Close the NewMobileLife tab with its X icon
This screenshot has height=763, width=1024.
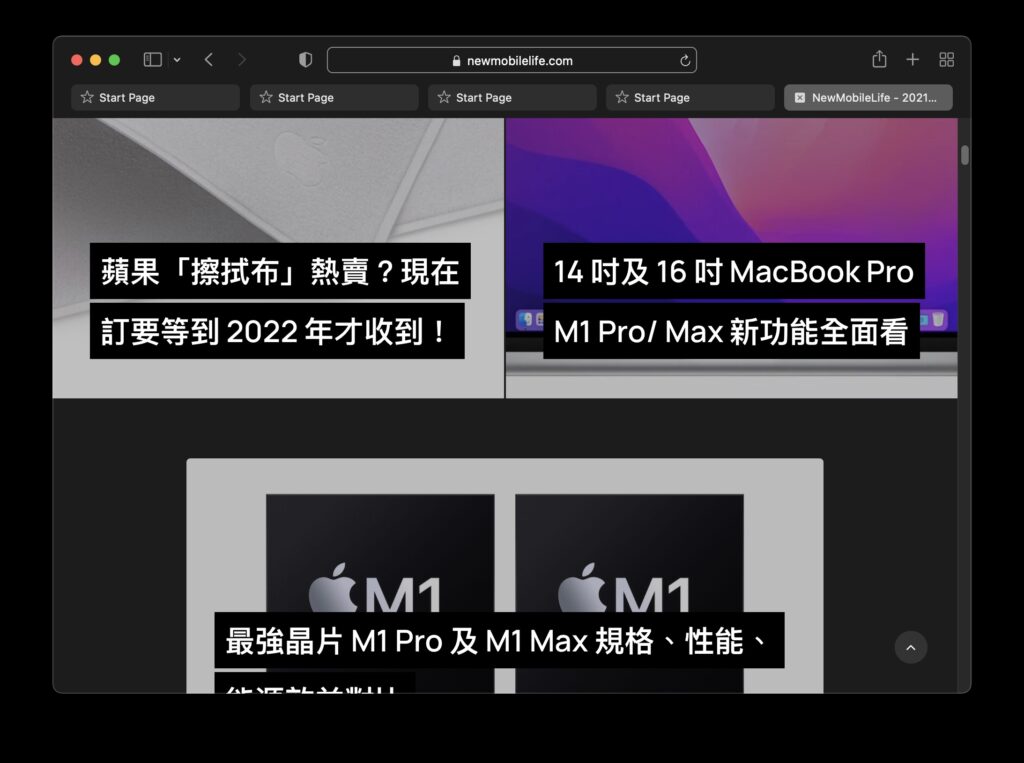(x=799, y=98)
